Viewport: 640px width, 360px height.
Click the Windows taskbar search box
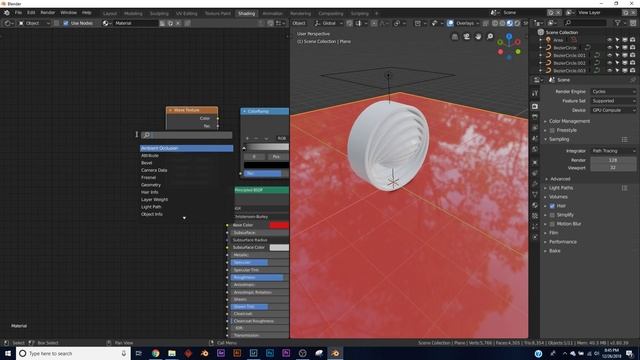73,353
